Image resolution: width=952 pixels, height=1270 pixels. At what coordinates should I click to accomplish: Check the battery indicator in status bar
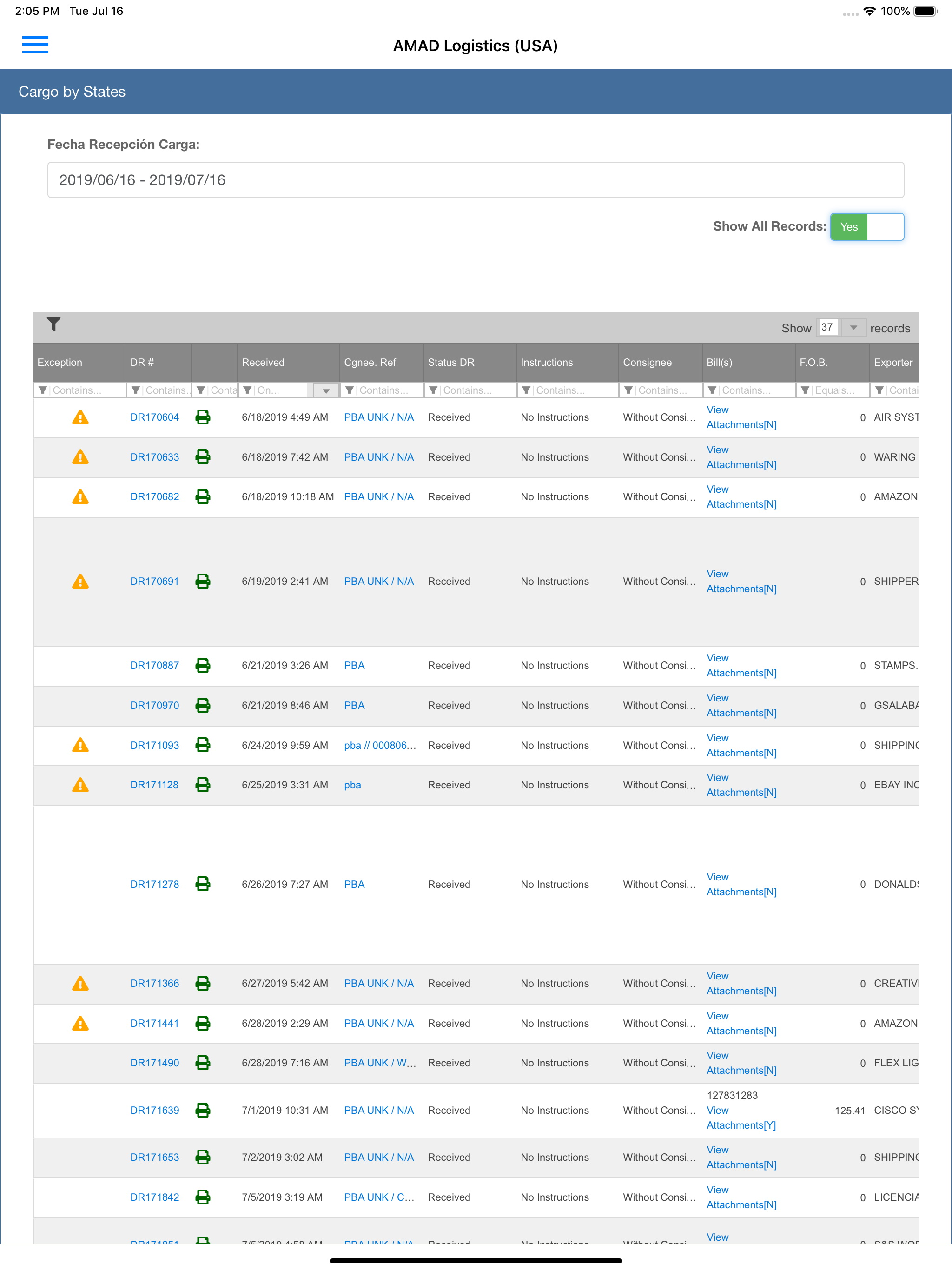pos(925,11)
